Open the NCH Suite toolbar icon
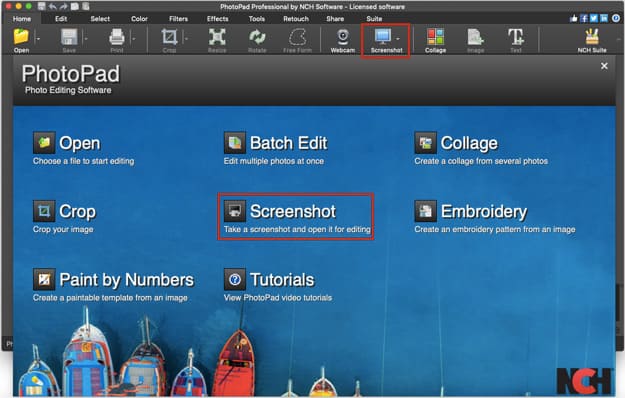This screenshot has width=625, height=398. (x=592, y=37)
